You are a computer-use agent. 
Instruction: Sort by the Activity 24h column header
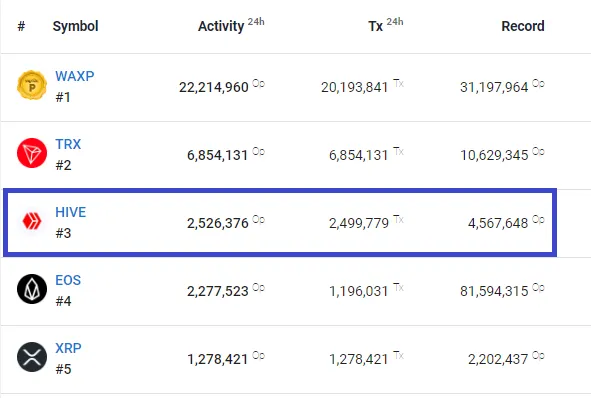pyautogui.click(x=231, y=25)
